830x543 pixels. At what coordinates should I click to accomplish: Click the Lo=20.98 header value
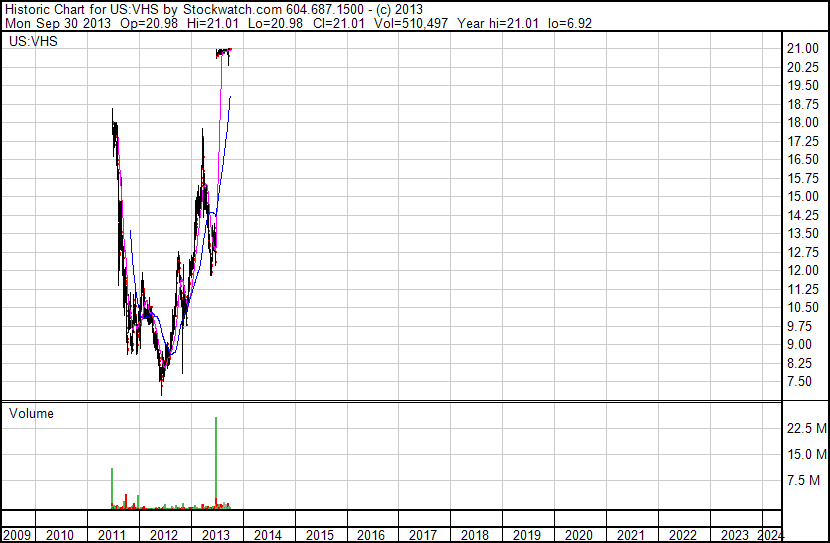tap(275, 23)
